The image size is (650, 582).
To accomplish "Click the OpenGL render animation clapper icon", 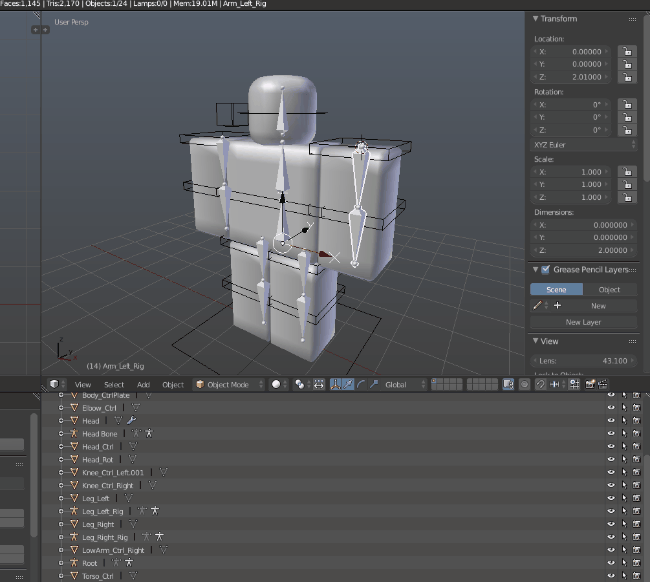I will point(603,384).
